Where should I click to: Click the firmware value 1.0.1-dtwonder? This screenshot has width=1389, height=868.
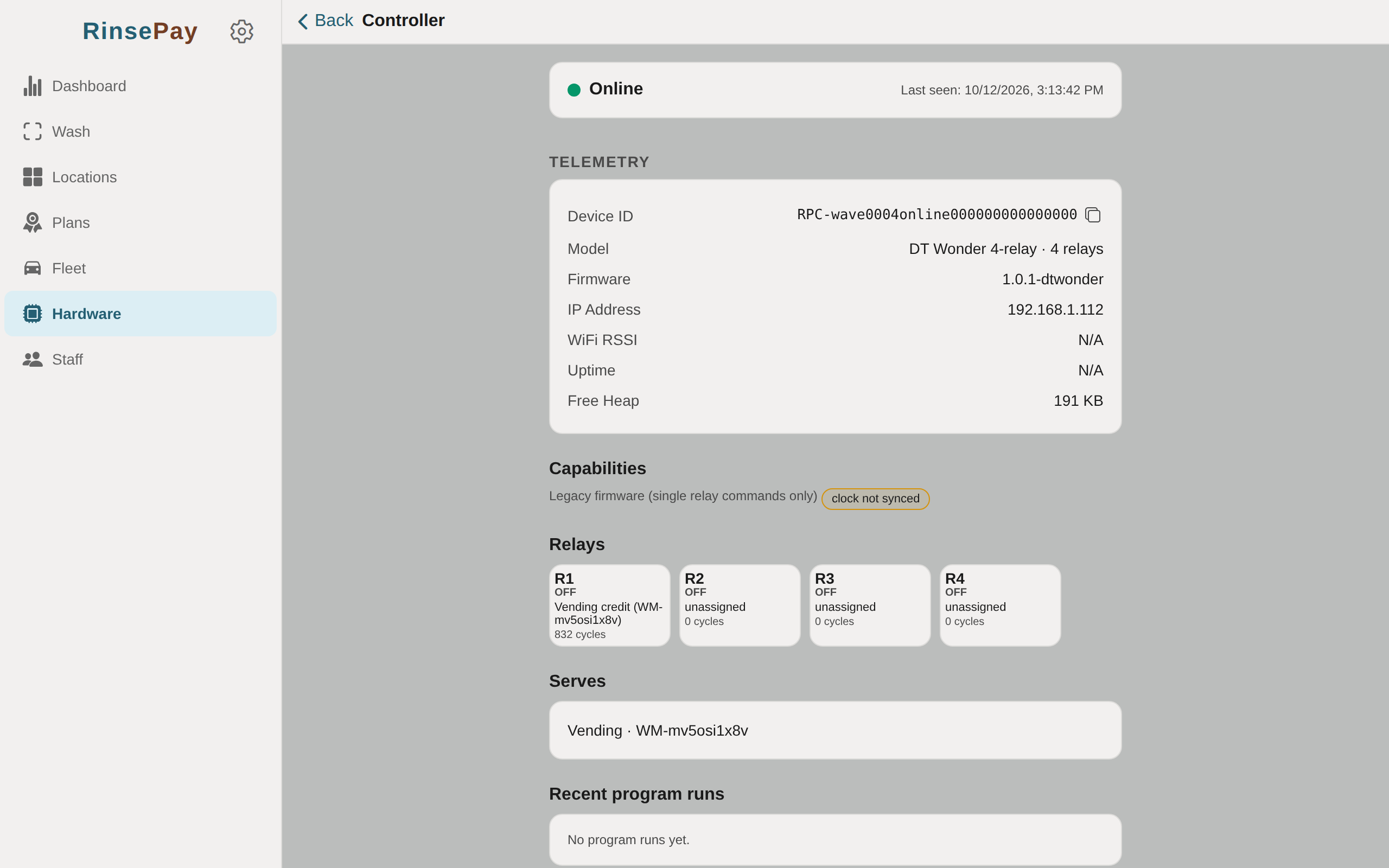(1052, 279)
